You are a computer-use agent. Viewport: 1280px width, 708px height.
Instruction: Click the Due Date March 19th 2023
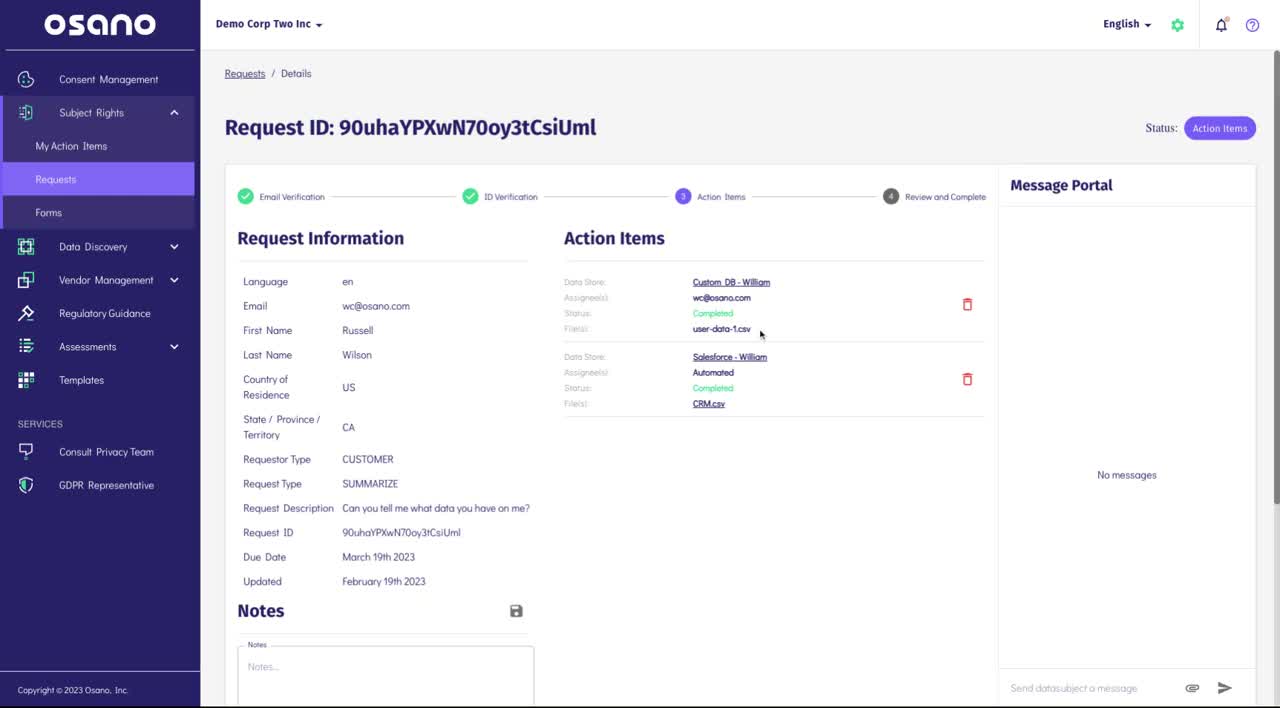378,557
